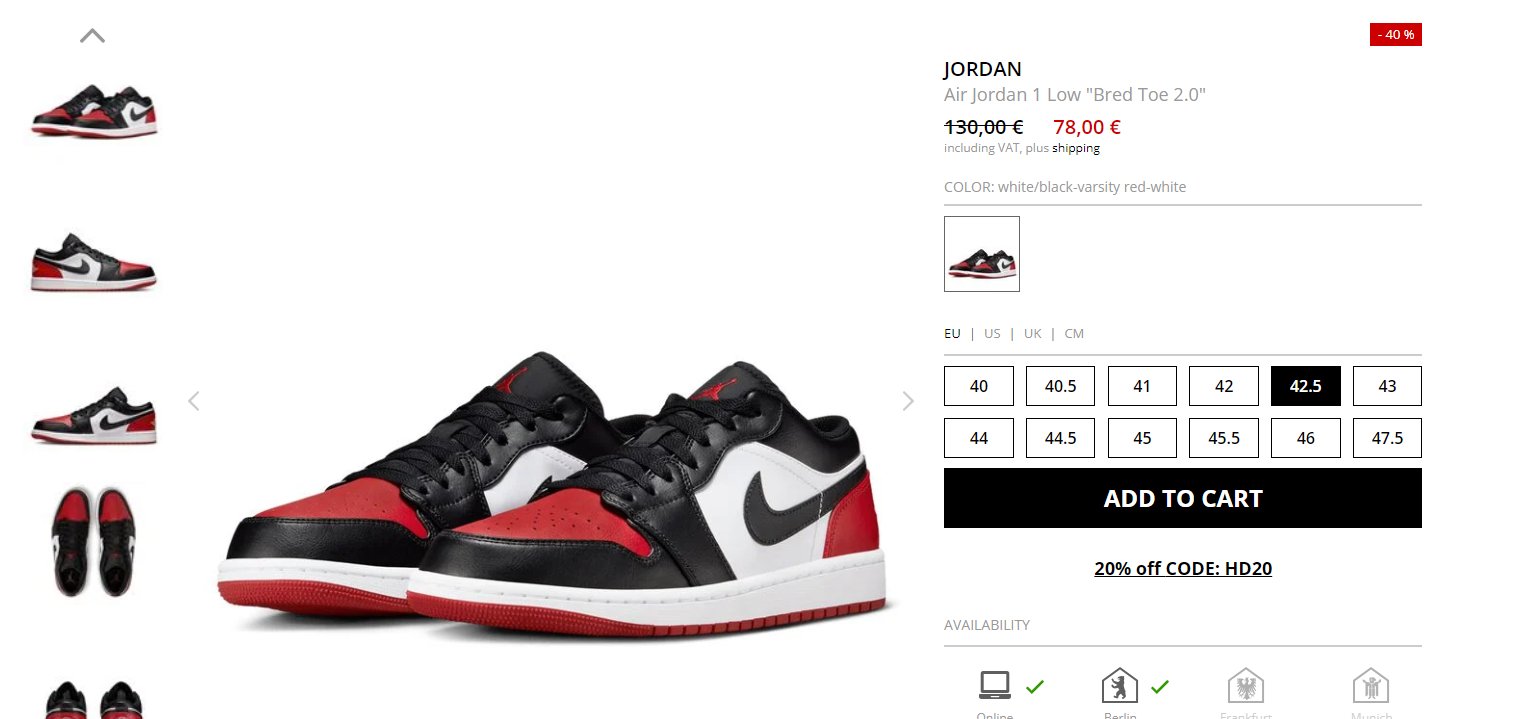Open the shipping info link
This screenshot has width=1516, height=719.
[x=1076, y=148]
